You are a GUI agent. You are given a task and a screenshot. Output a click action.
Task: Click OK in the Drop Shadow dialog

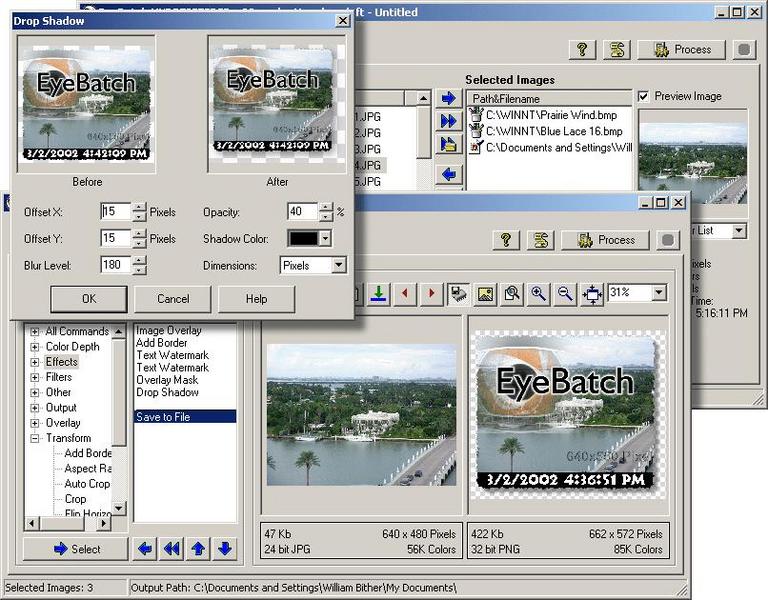(x=89, y=299)
